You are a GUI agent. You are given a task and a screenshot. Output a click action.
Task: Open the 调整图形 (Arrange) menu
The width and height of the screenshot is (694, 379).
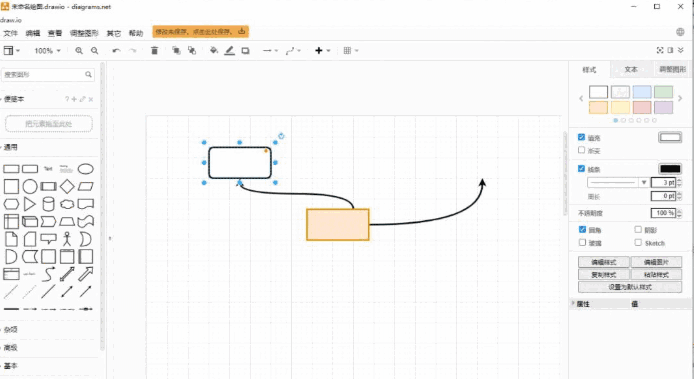tap(84, 33)
